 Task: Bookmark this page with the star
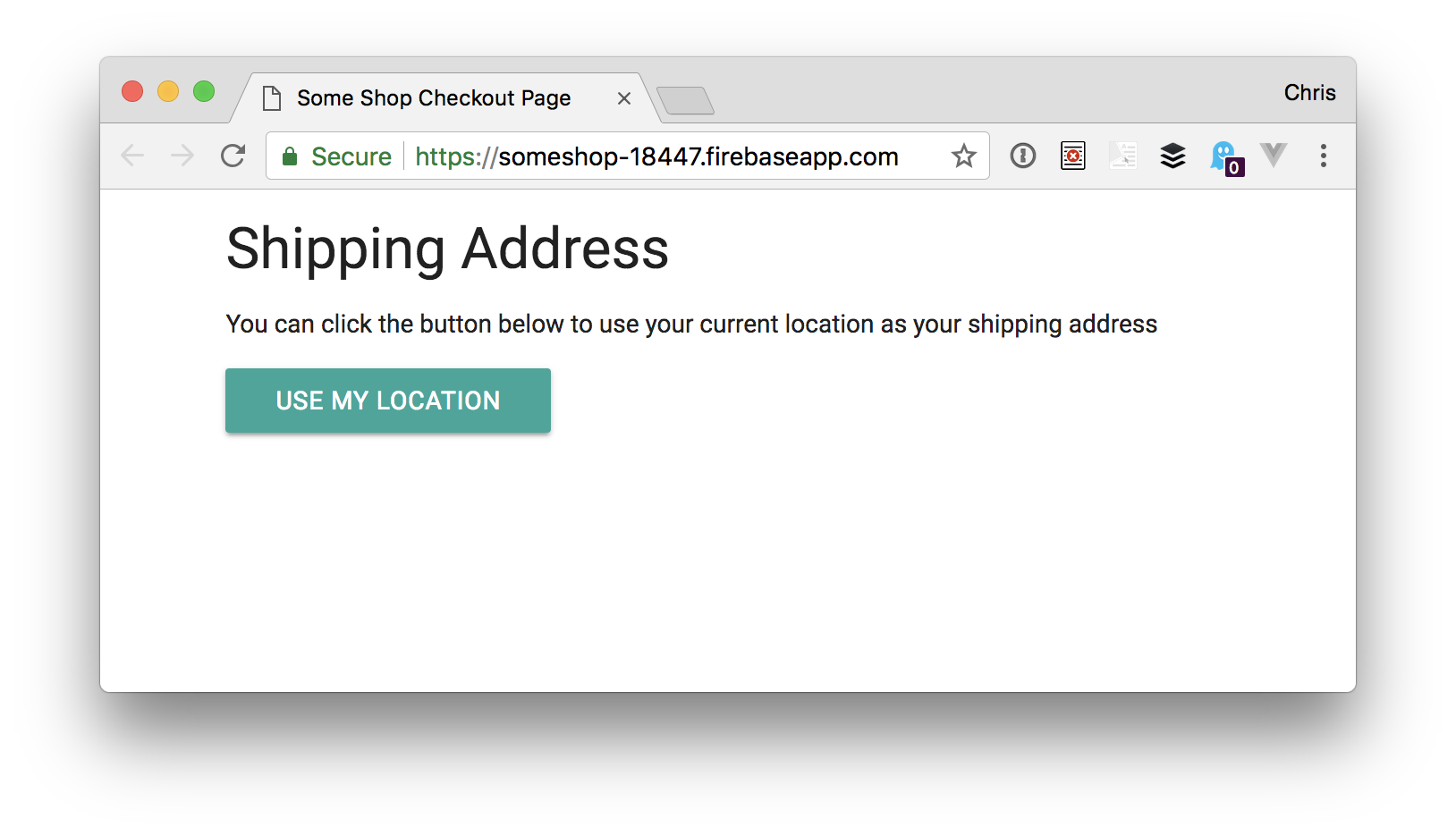pos(963,156)
